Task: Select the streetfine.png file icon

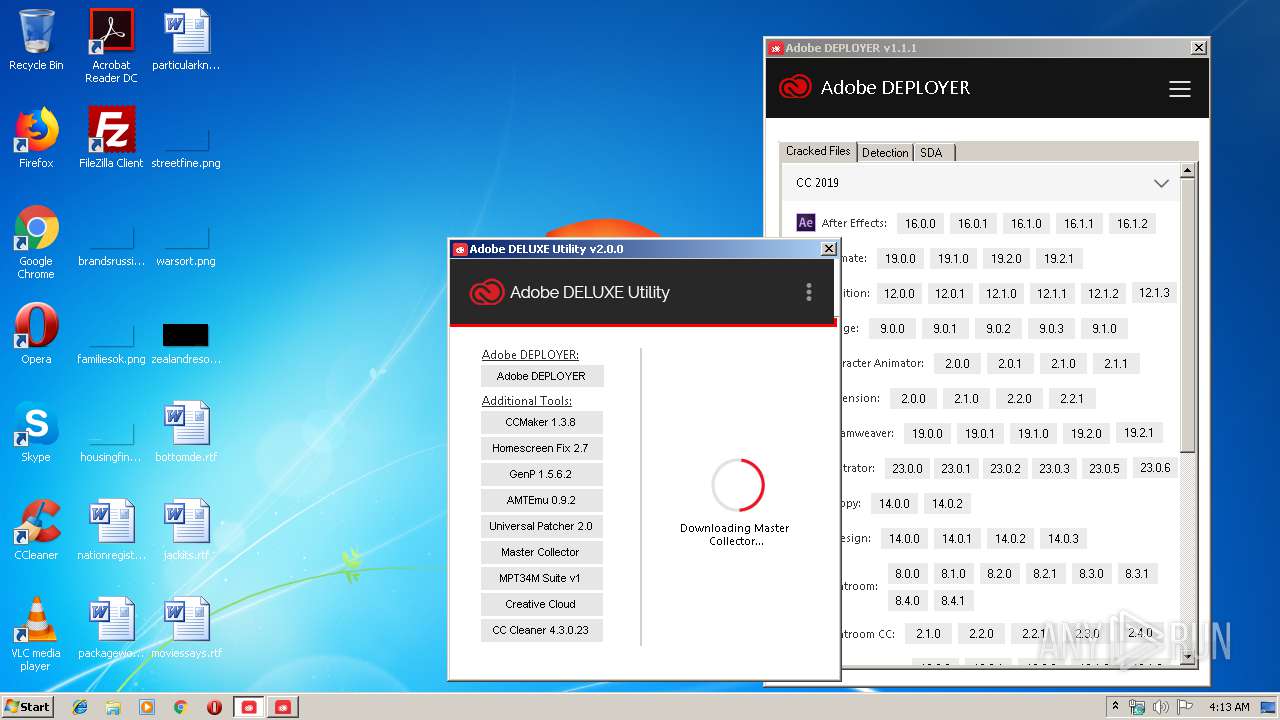Action: pos(186,145)
